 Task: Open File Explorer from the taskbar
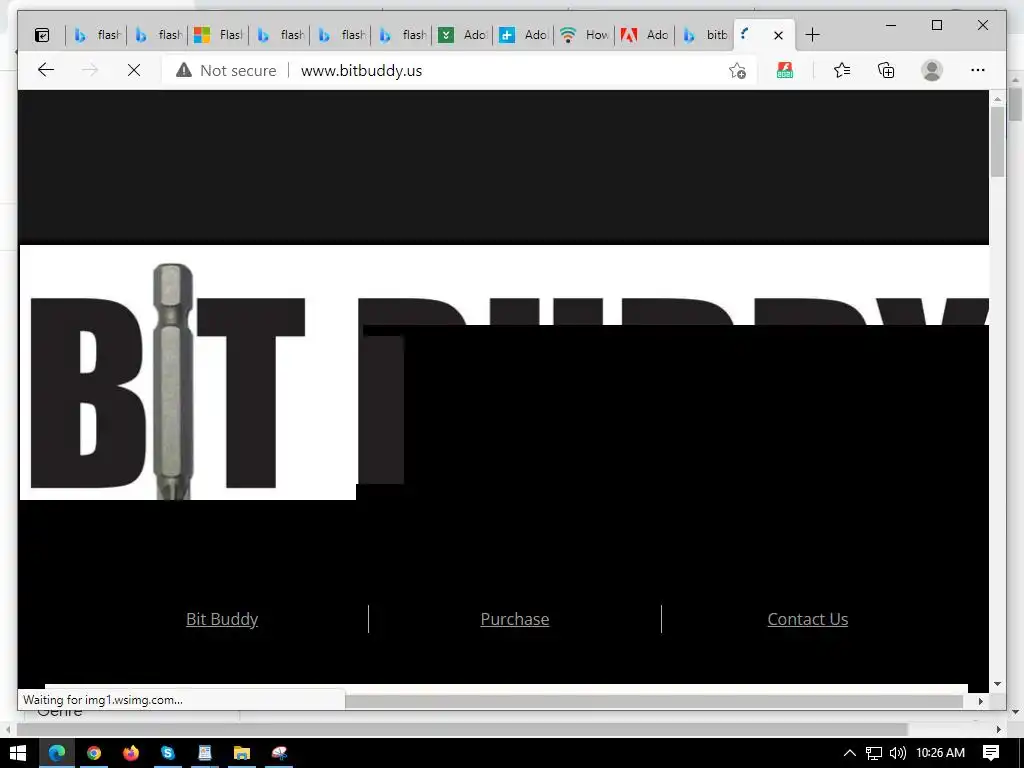point(242,753)
